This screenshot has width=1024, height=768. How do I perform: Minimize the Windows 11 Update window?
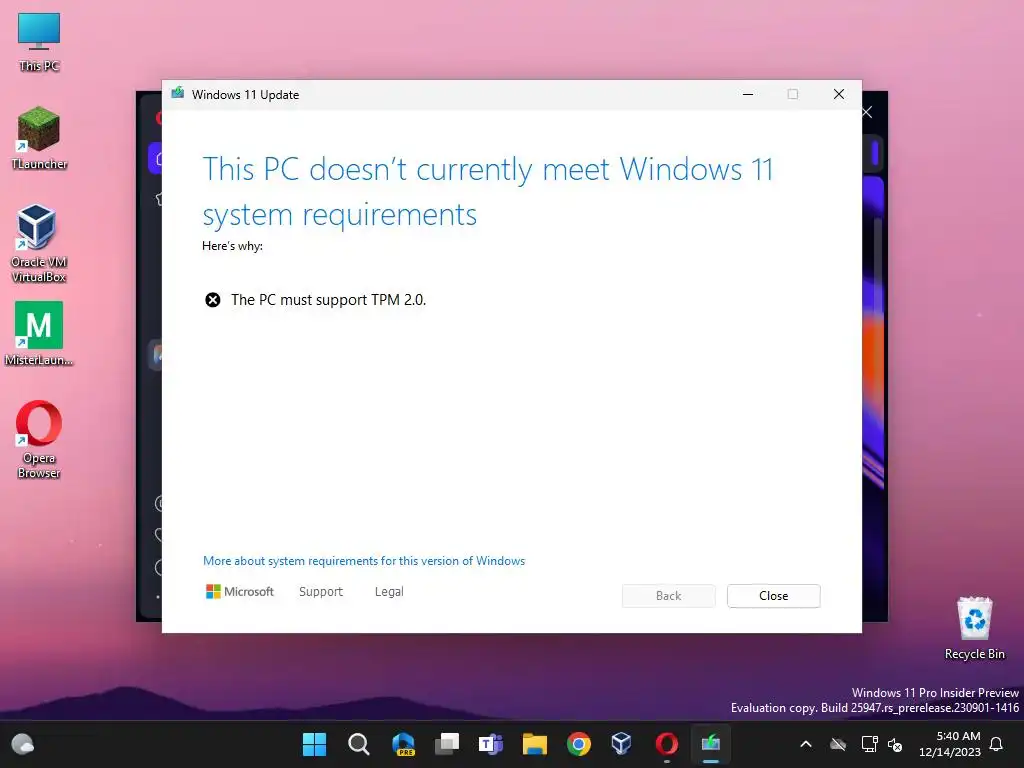tap(748, 95)
